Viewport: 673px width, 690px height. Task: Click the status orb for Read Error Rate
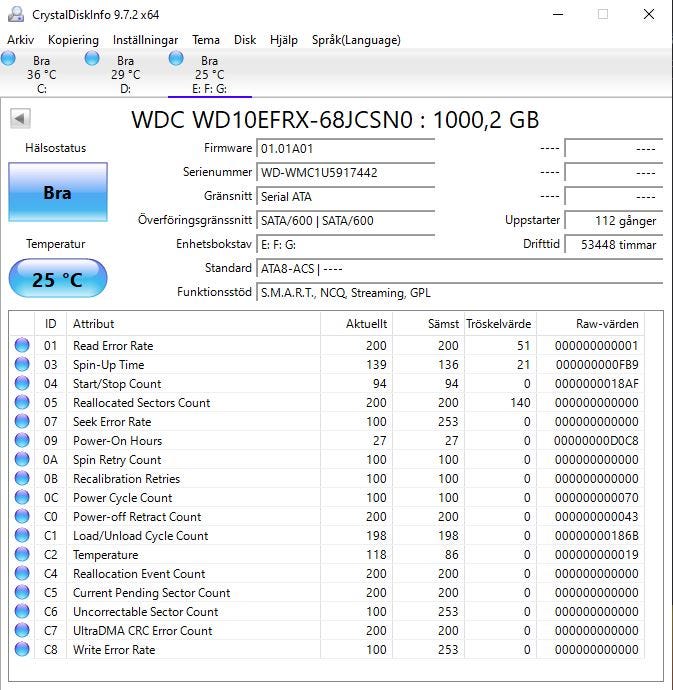pyautogui.click(x=22, y=346)
